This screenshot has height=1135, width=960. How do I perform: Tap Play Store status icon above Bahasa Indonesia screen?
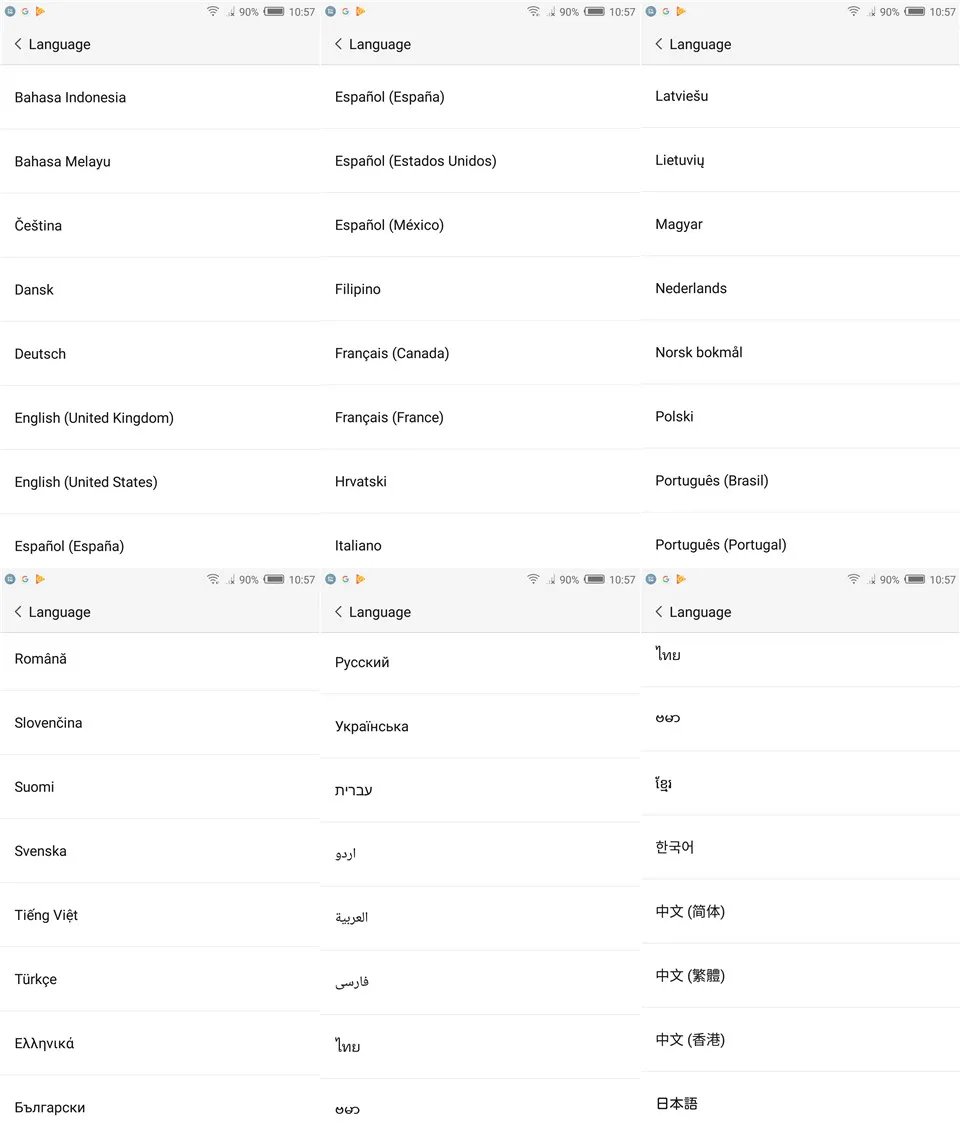pyautogui.click(x=40, y=12)
